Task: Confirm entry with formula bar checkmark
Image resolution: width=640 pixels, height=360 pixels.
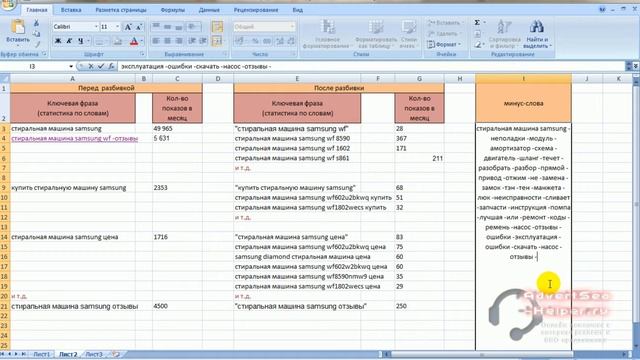Action: click(x=101, y=66)
